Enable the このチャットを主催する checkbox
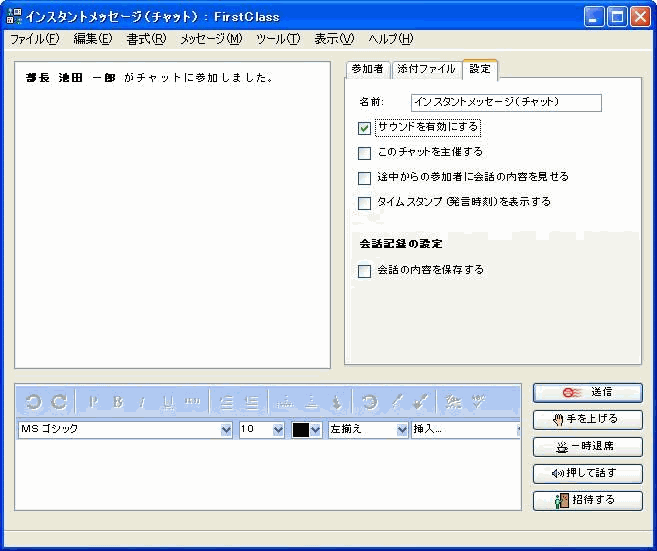Screen dimensions: 657x551 365,153
